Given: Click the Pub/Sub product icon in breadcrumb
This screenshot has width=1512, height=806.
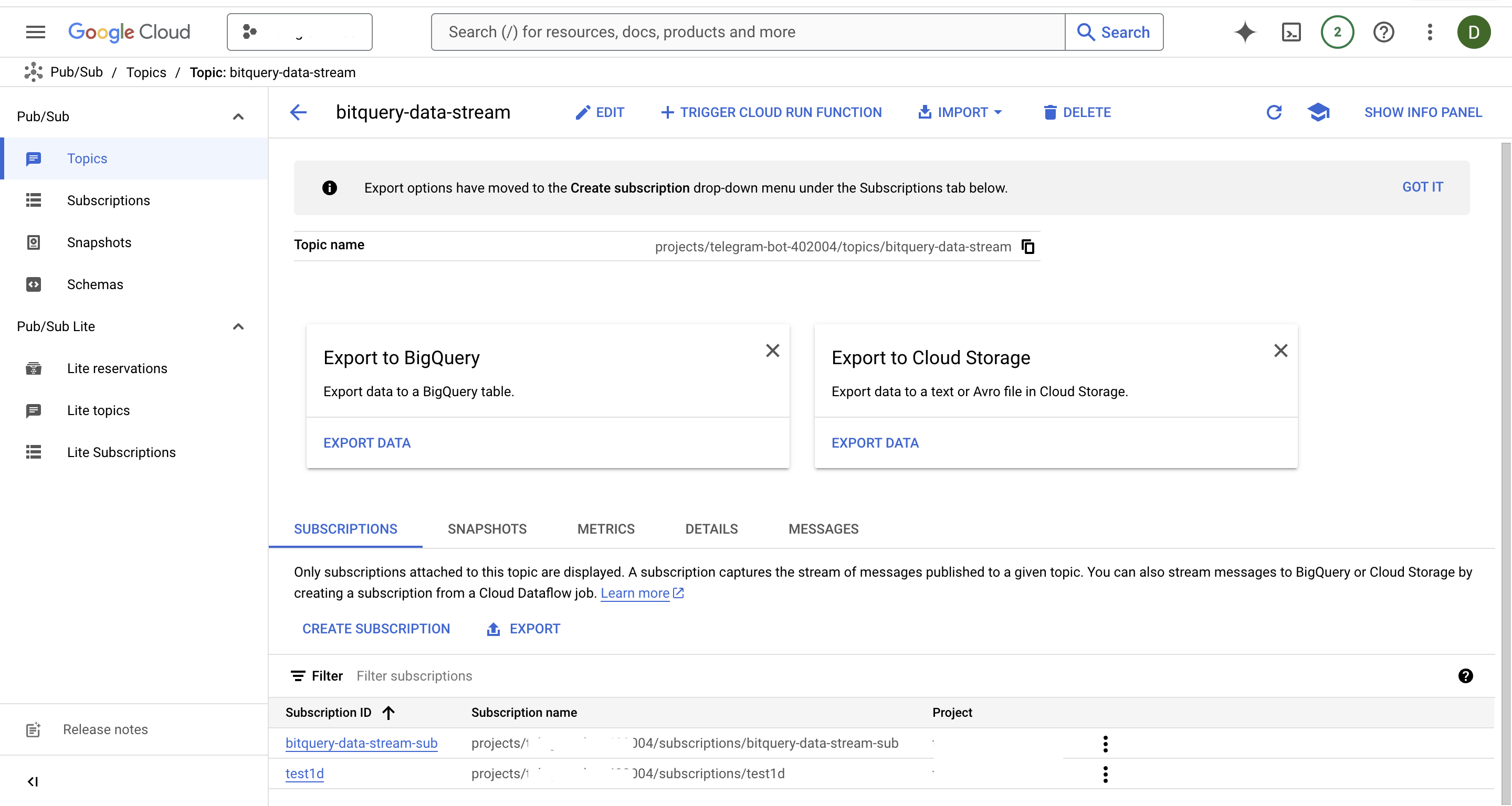Looking at the screenshot, I should (x=34, y=72).
